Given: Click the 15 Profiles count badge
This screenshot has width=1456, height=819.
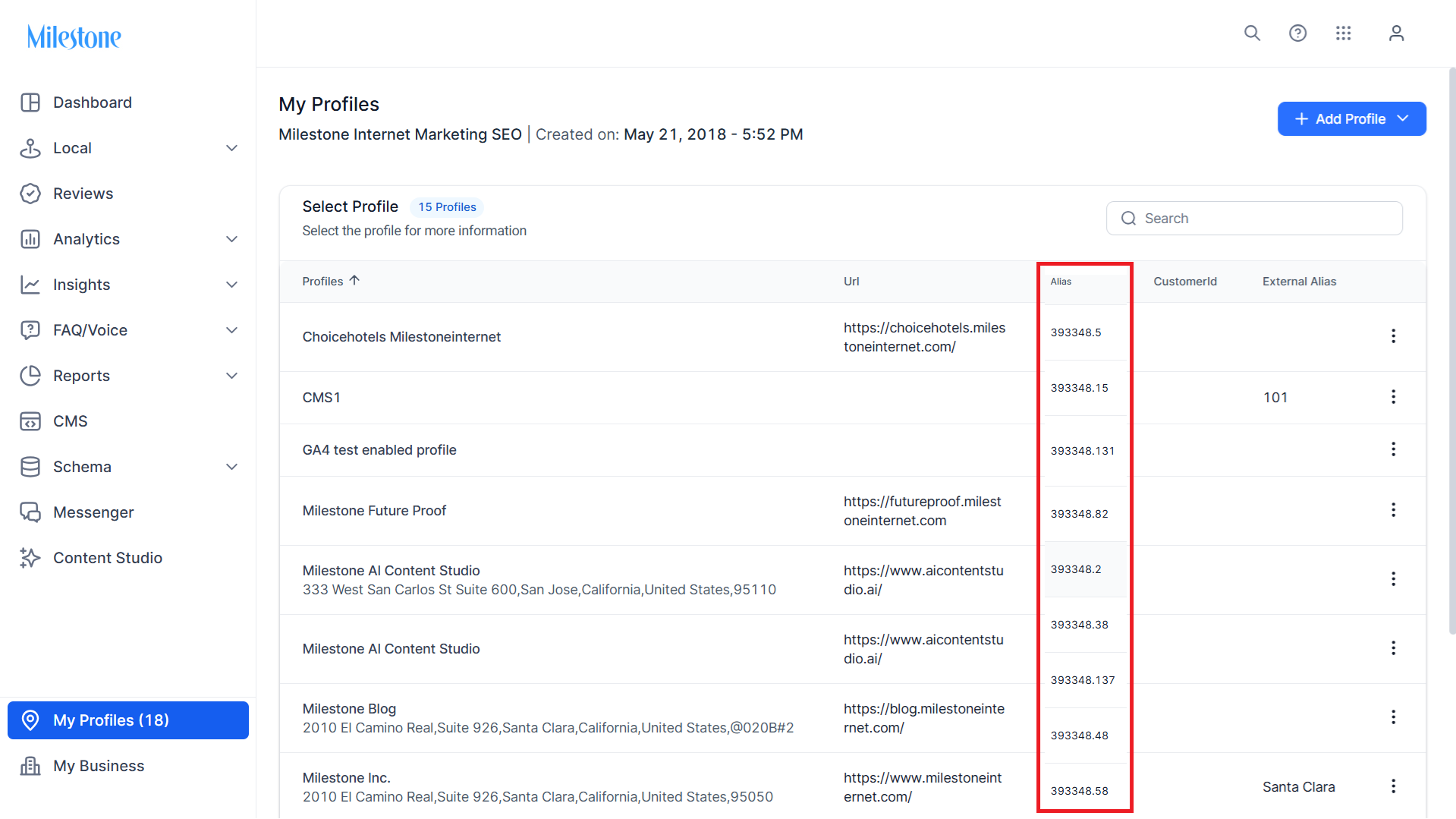Looking at the screenshot, I should click(447, 207).
